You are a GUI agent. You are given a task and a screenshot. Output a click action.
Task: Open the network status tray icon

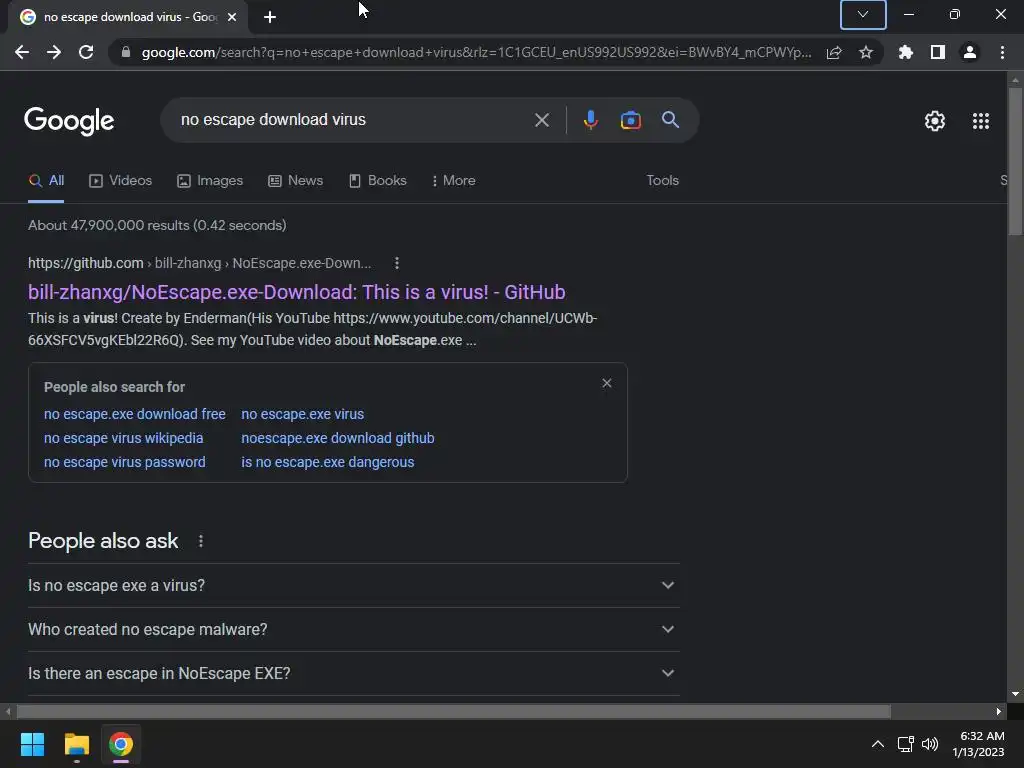coord(905,744)
